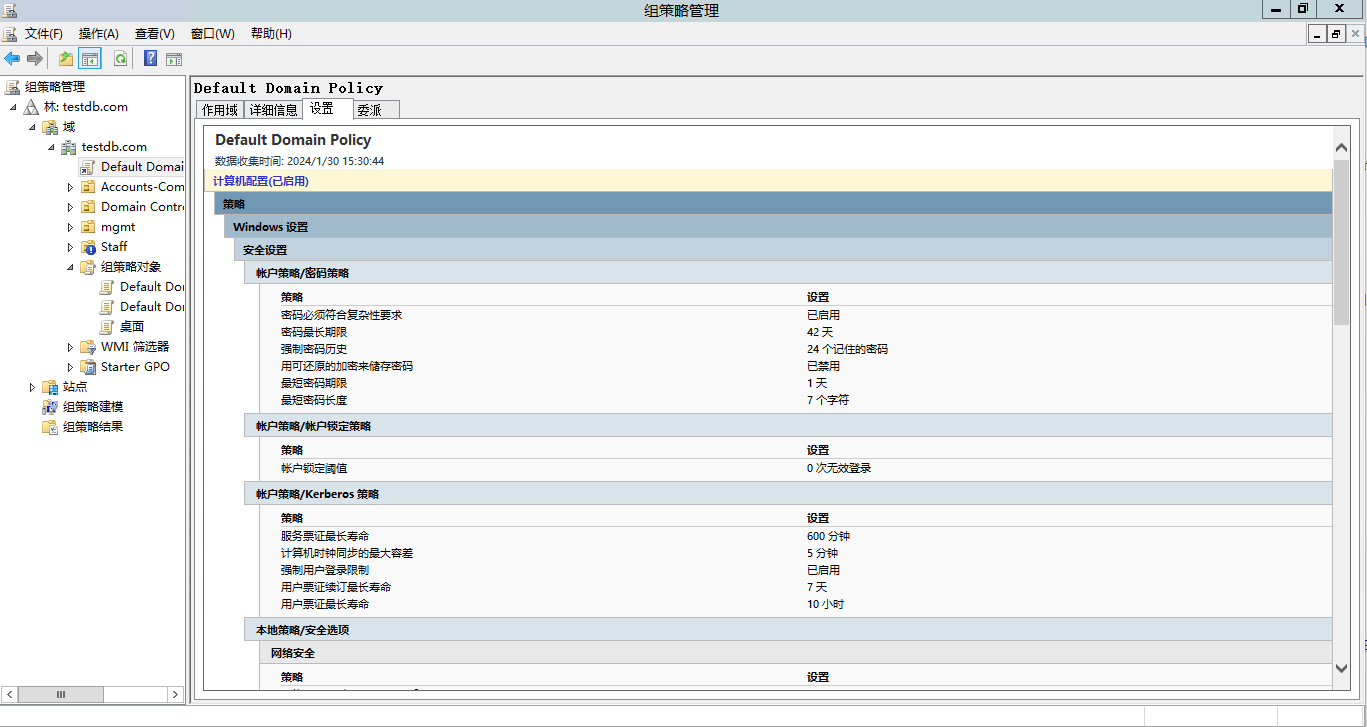Collapse the 网络安全 subsection header
1367x727 pixels.
click(x=796, y=653)
